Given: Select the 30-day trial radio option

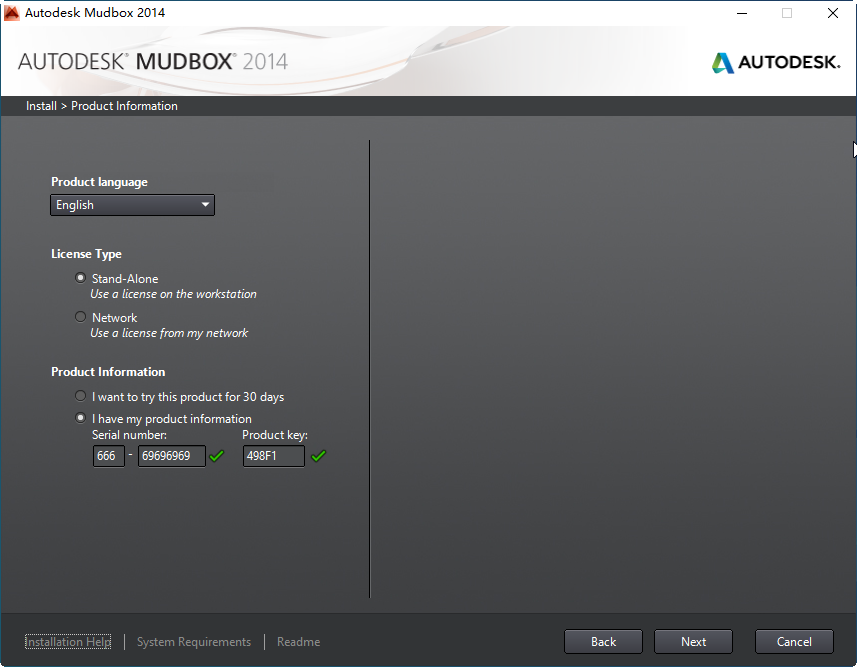Looking at the screenshot, I should click(80, 396).
